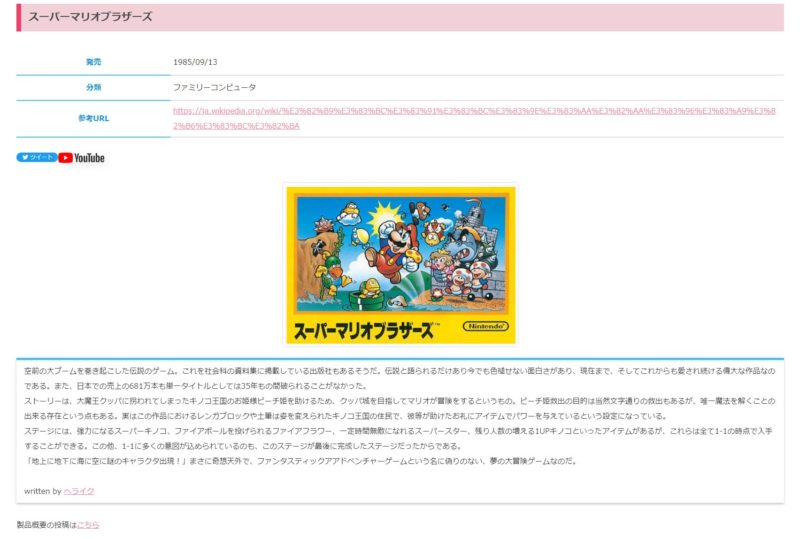Open author profile link ヘライク
This screenshot has height=539, width=800.
click(x=79, y=491)
